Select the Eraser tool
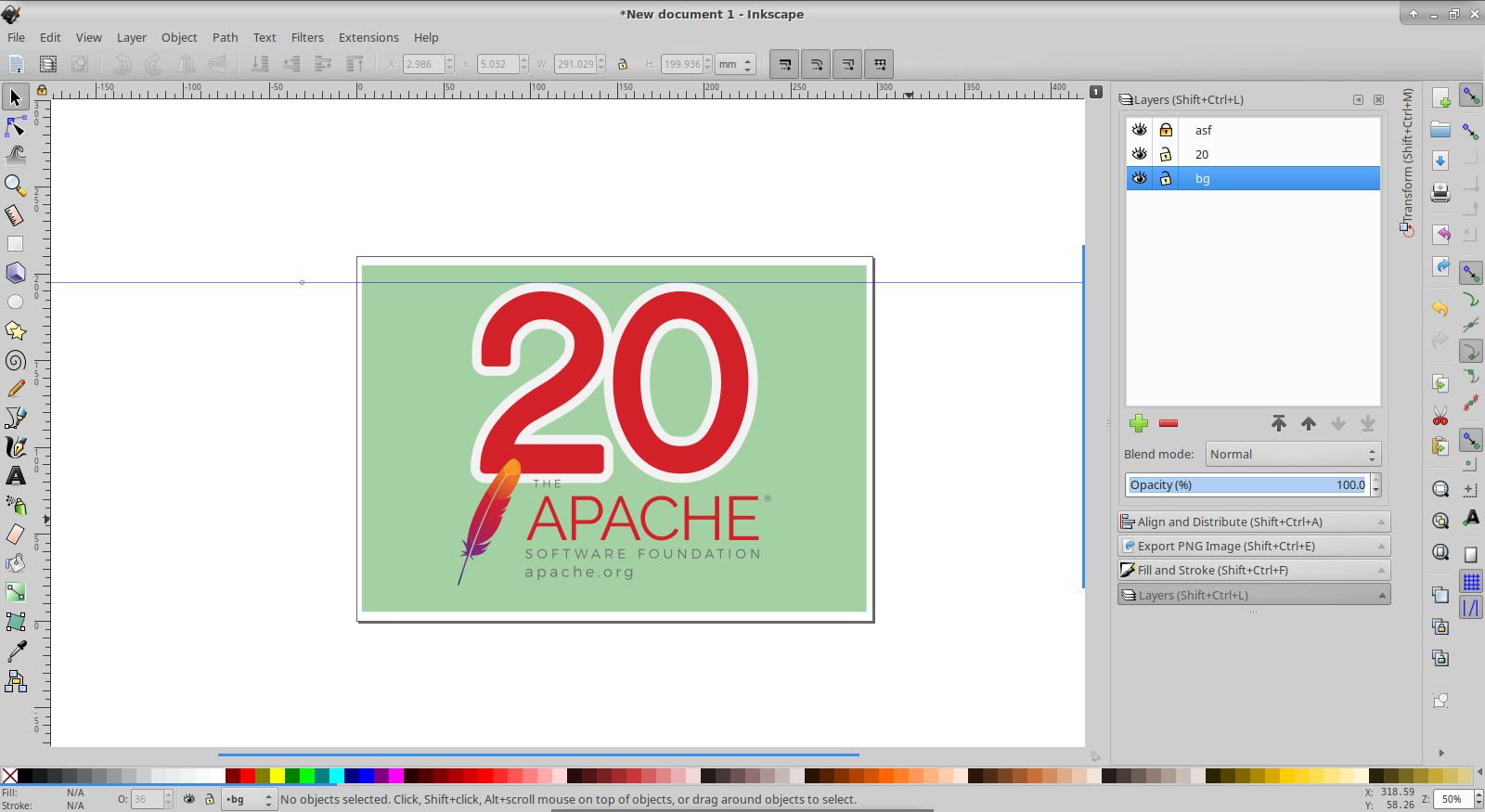The height and width of the screenshot is (812, 1485). pos(16,534)
